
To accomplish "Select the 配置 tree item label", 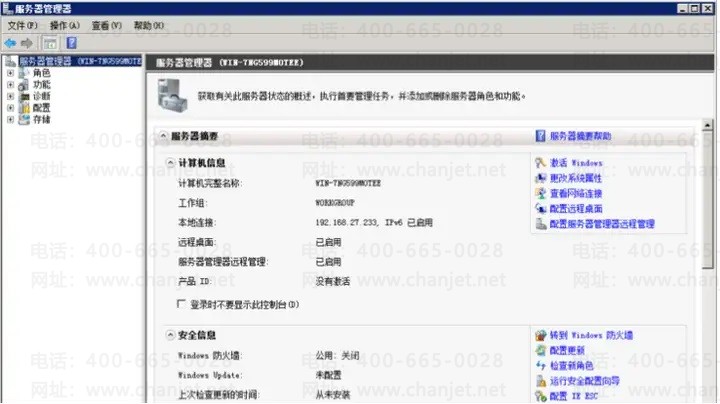I will click(x=41, y=108).
